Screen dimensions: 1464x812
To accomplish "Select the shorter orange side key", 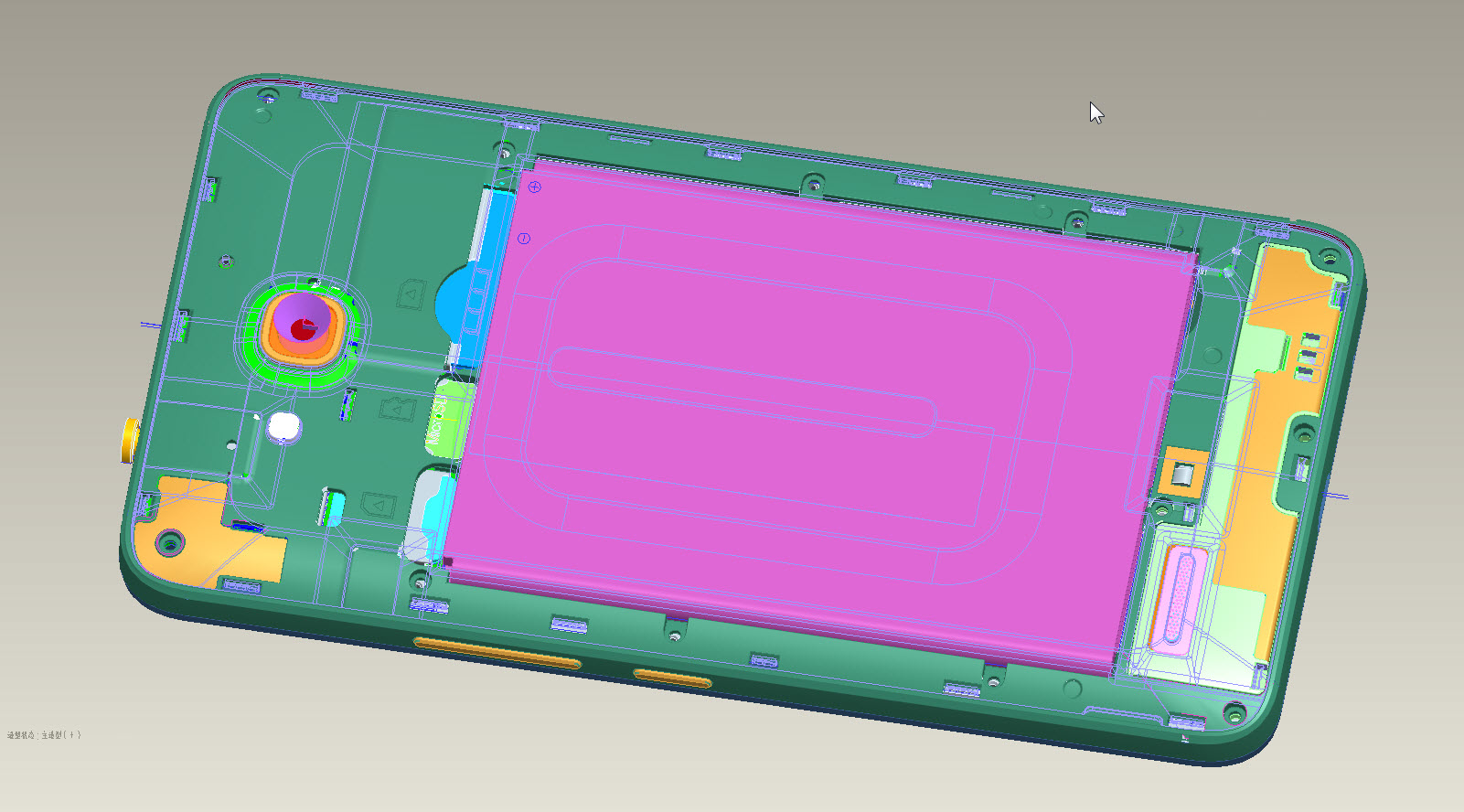I will (x=672, y=678).
